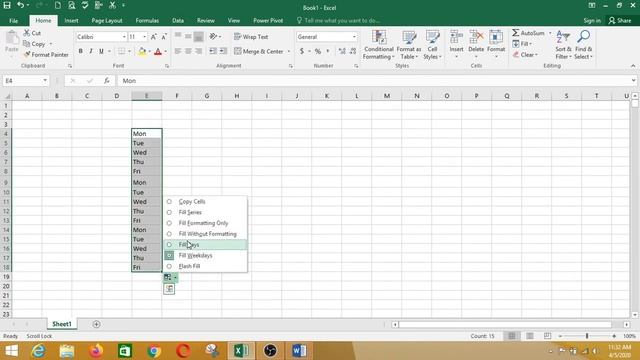Switch to the Page Layout tab

point(107,20)
